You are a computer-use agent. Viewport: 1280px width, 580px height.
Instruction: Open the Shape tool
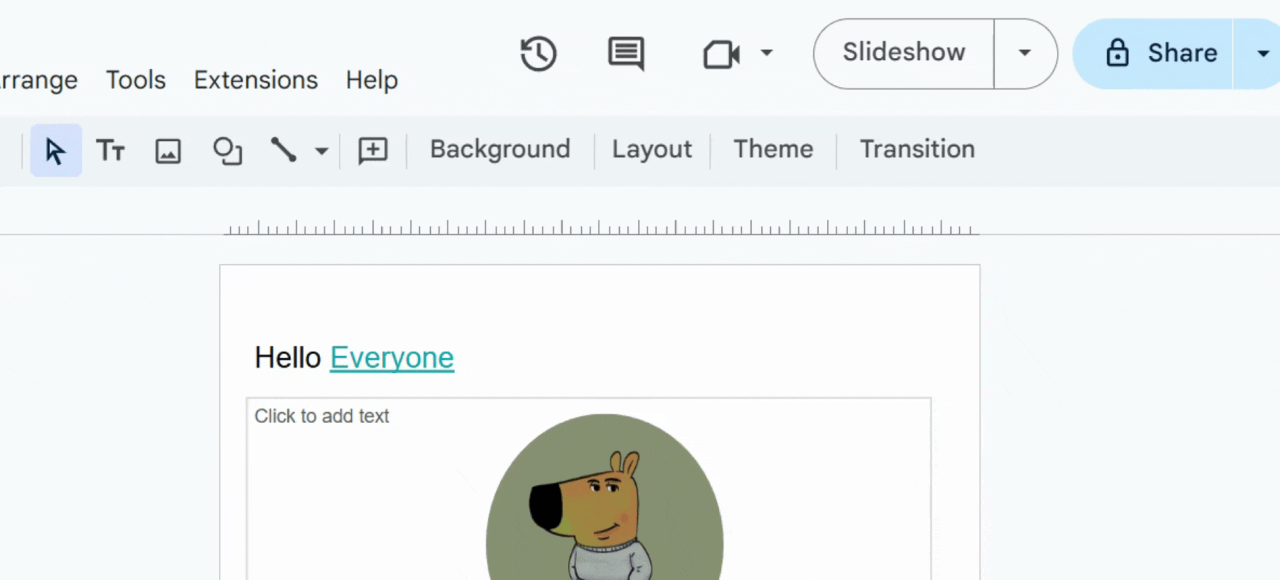coord(228,151)
